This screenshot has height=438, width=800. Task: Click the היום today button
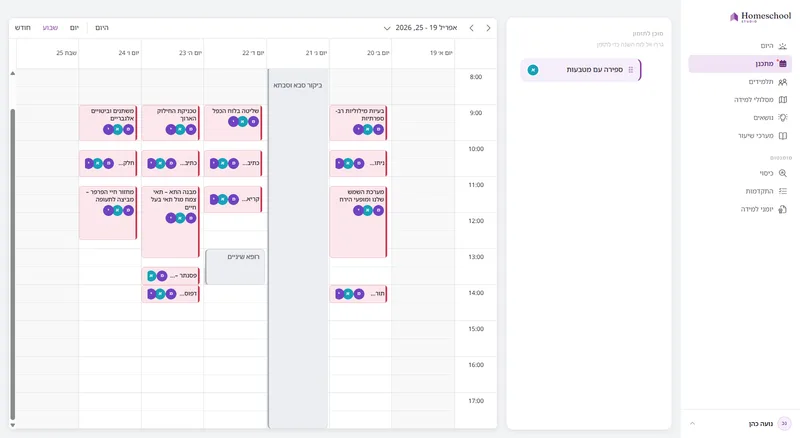[102, 28]
